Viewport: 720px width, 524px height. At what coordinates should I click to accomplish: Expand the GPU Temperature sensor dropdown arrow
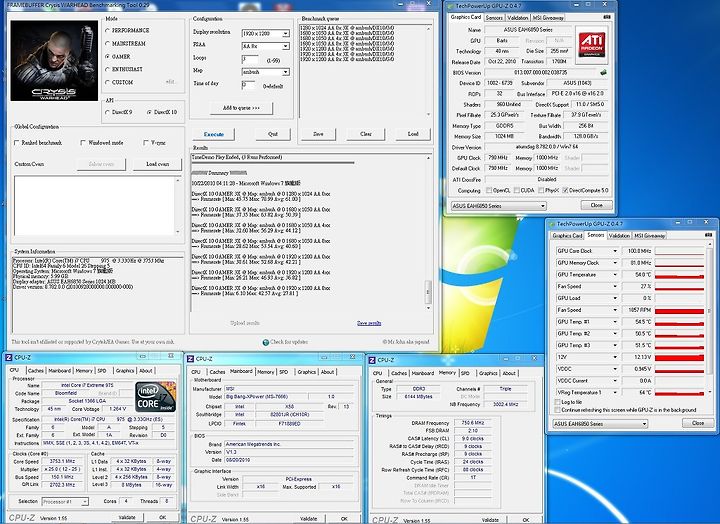[615, 275]
